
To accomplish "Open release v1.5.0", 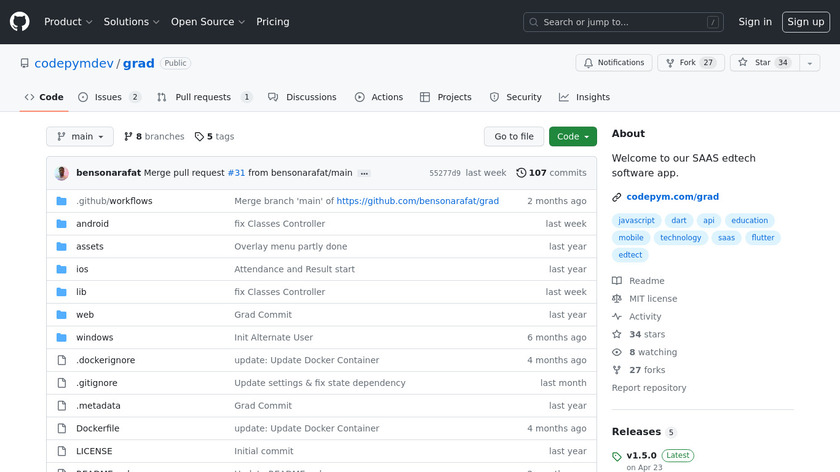I will 641,455.
